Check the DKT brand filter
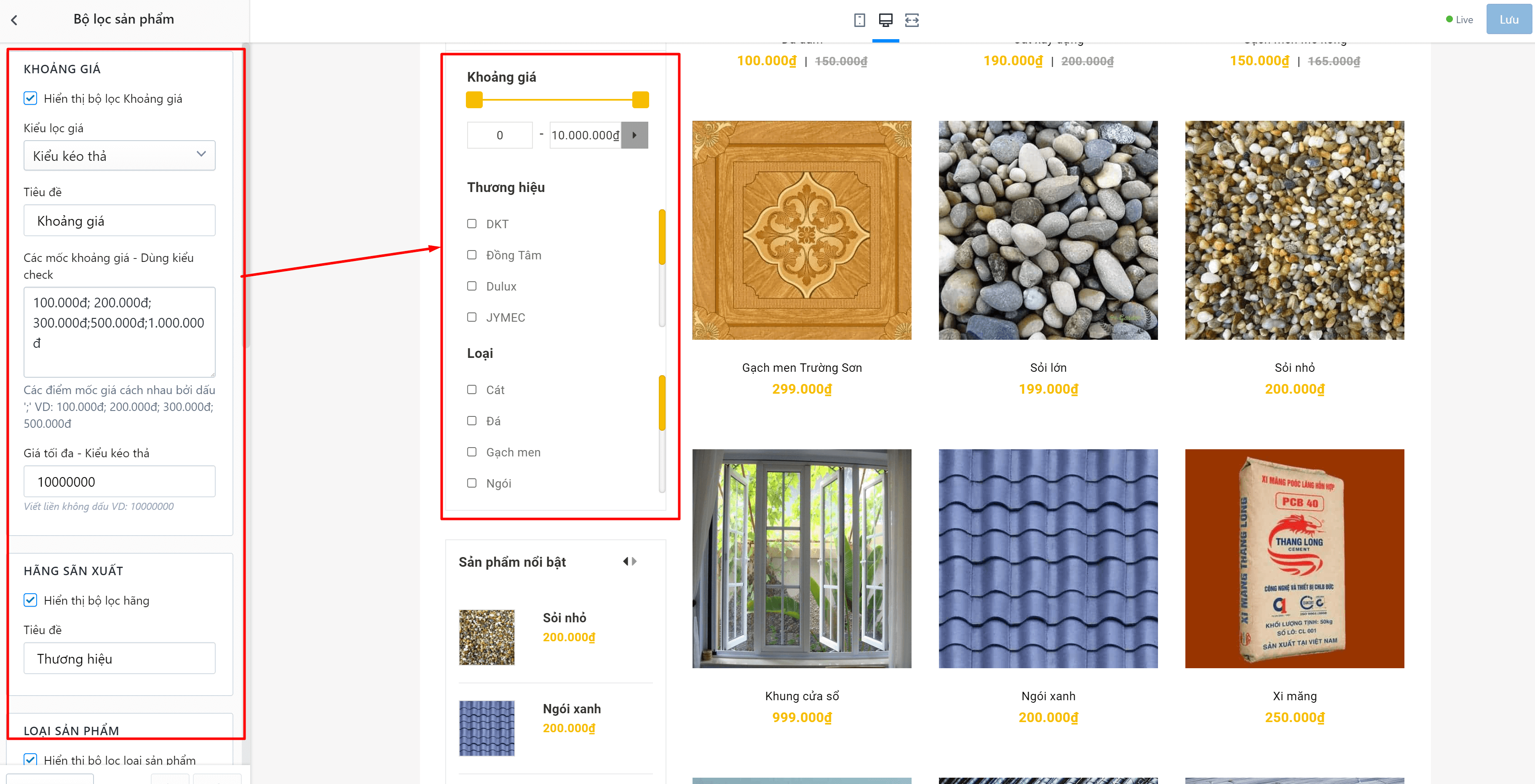Image resolution: width=1535 pixels, height=784 pixels. [x=472, y=224]
